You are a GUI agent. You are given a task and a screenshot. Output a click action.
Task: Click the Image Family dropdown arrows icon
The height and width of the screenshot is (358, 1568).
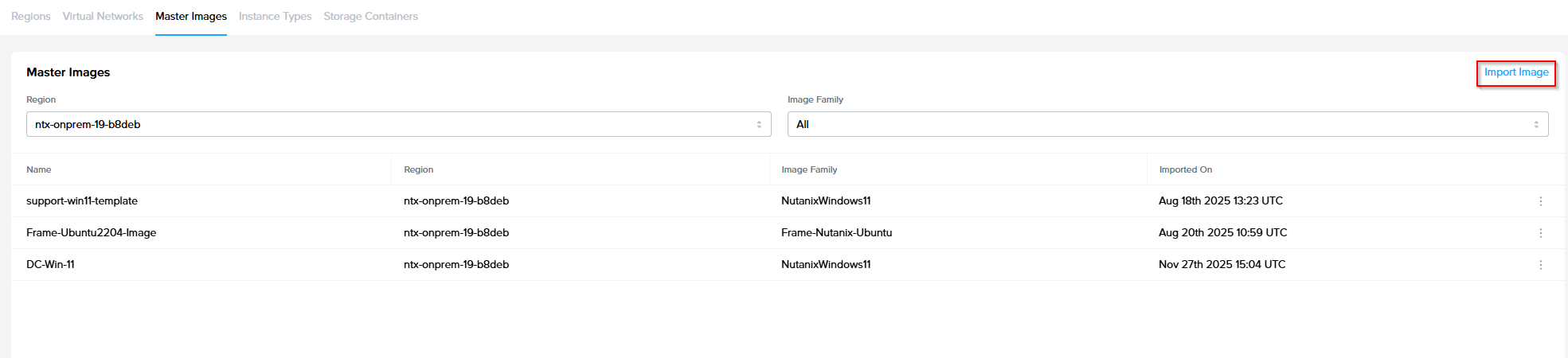coord(1535,124)
